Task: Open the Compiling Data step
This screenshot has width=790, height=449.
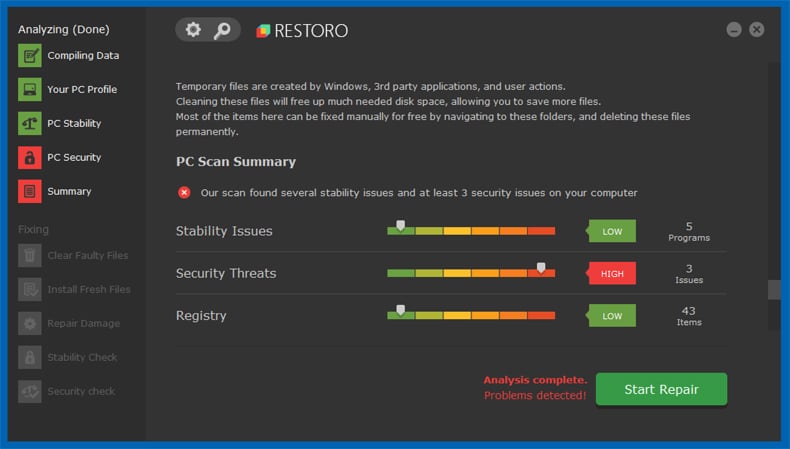Action: (83, 55)
